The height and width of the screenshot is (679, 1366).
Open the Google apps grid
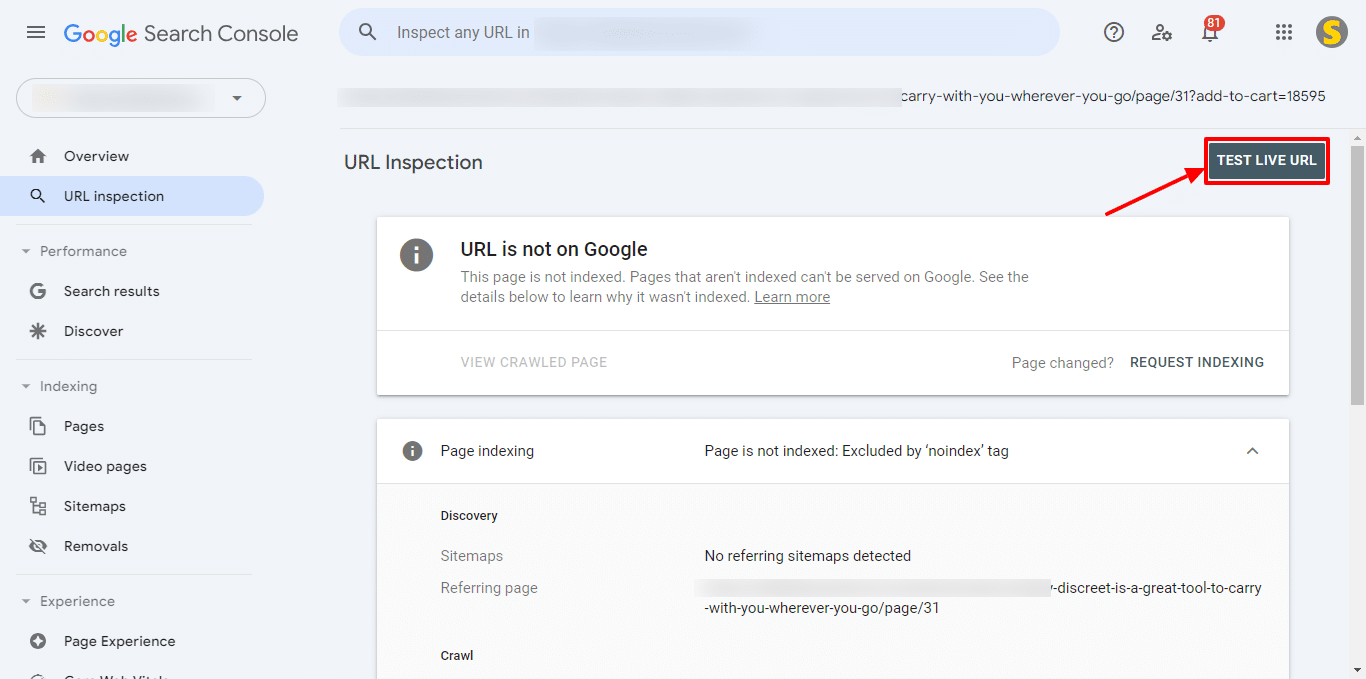[1284, 32]
